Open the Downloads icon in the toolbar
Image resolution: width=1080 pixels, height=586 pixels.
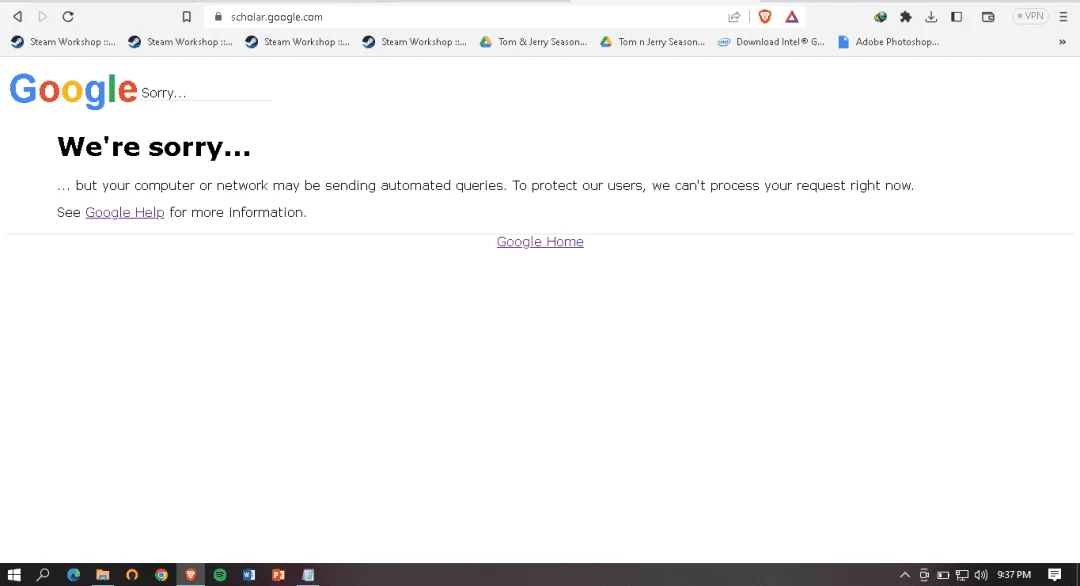pos(931,17)
